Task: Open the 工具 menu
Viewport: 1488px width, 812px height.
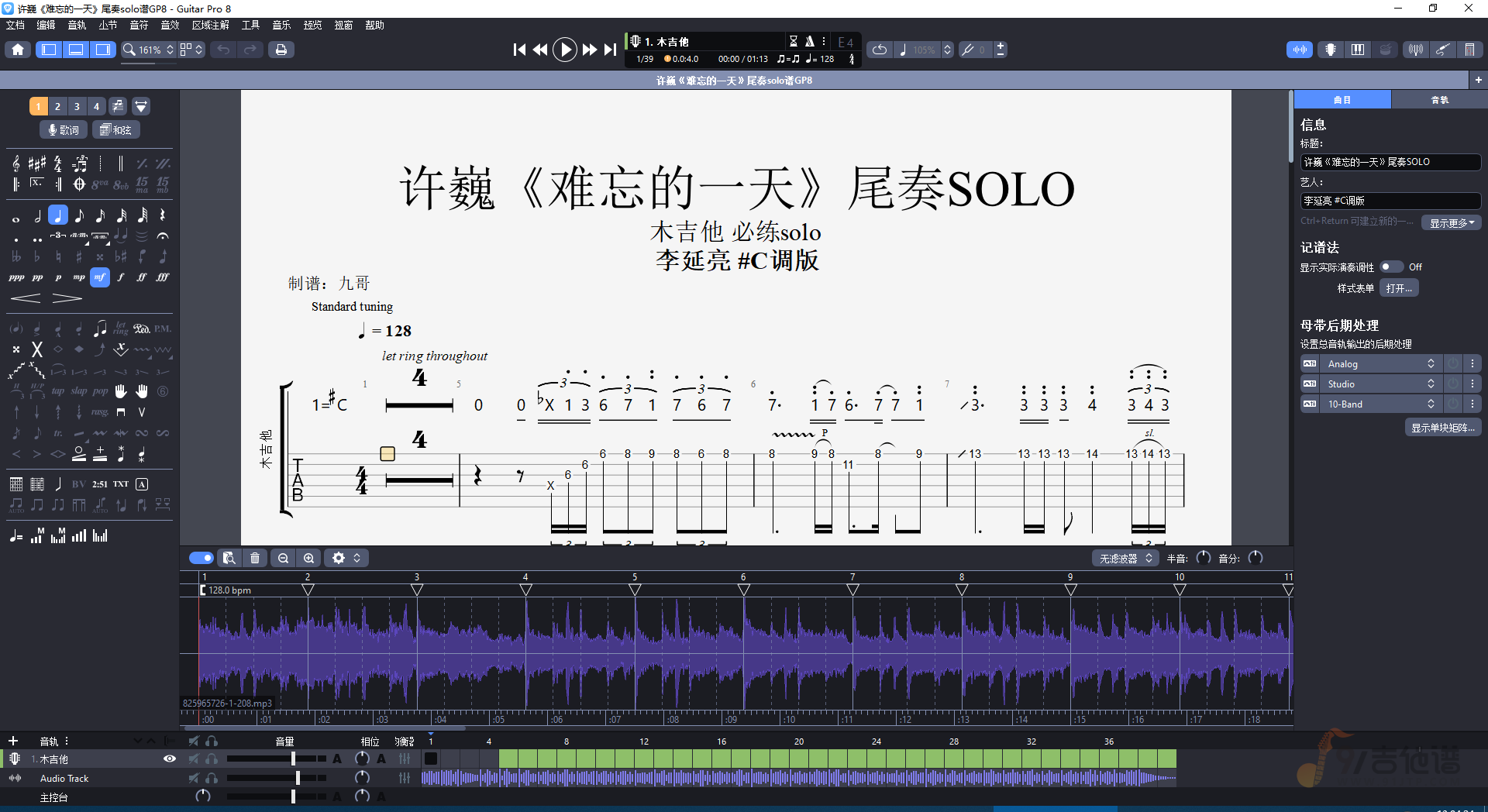Action: point(250,25)
